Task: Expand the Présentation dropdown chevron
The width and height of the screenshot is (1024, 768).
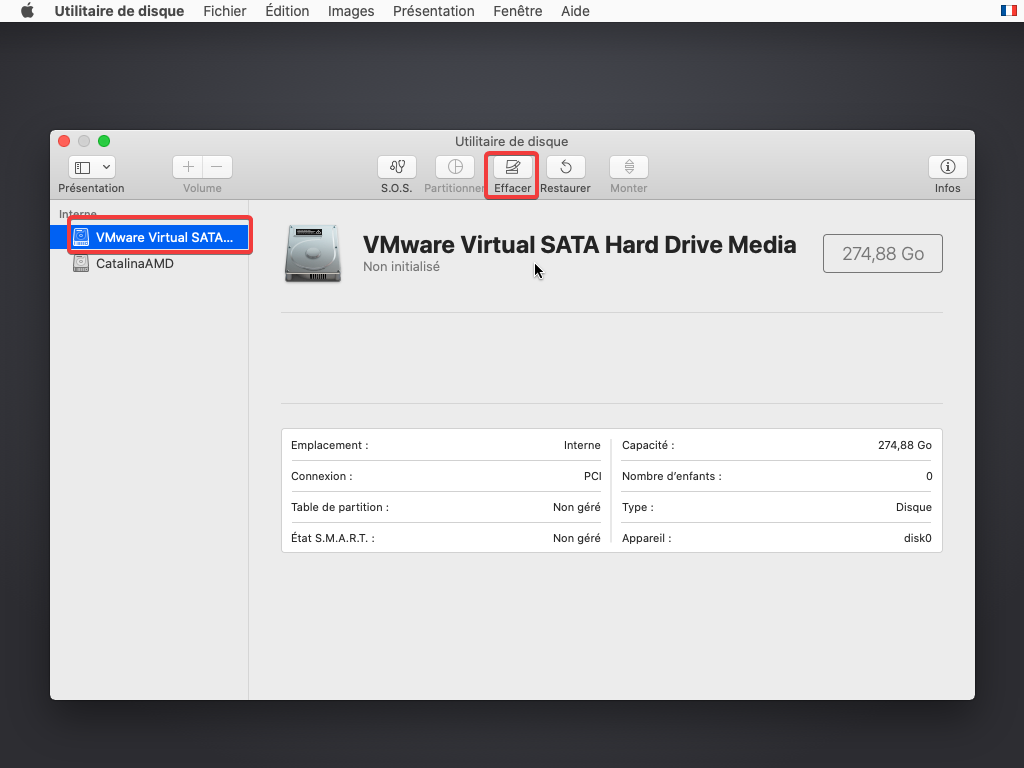Action: [106, 167]
